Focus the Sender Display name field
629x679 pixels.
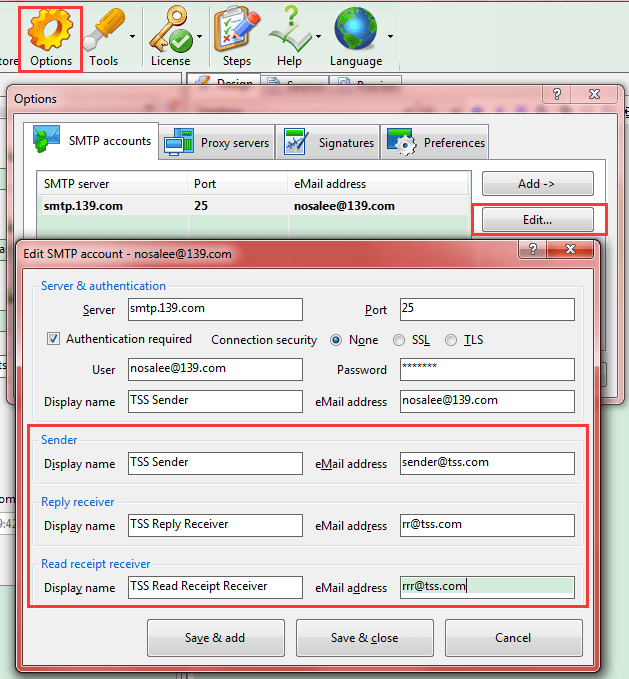(215, 463)
